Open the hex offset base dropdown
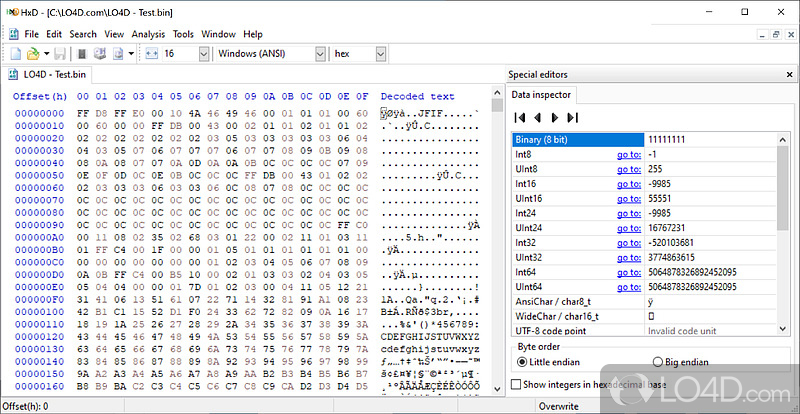 (x=380, y=53)
